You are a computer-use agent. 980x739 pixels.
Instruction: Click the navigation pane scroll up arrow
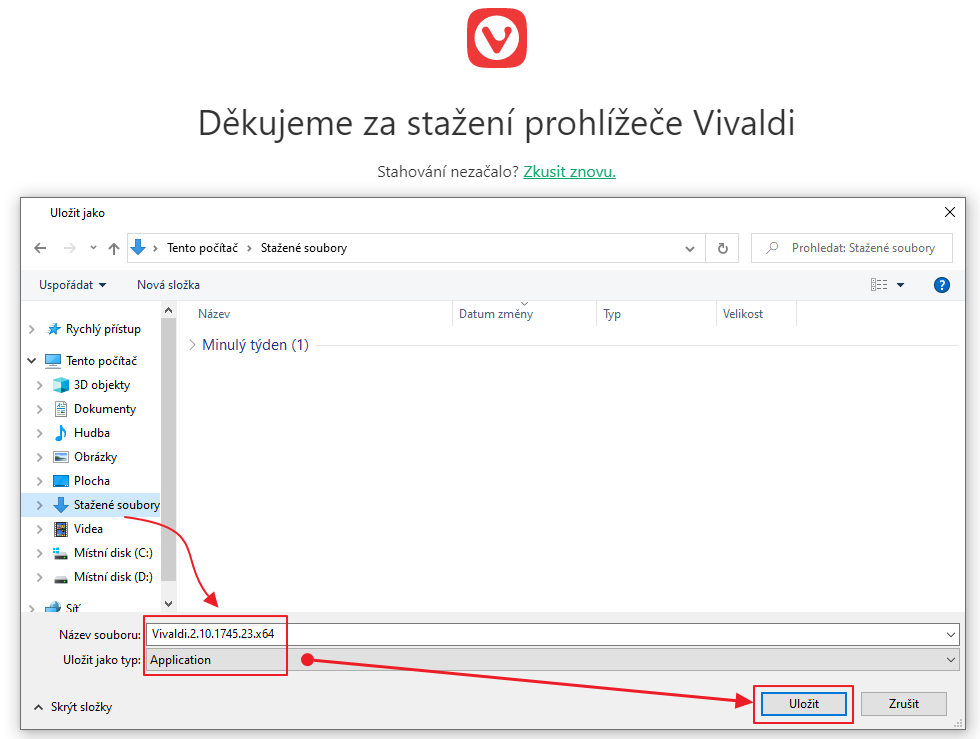(168, 311)
